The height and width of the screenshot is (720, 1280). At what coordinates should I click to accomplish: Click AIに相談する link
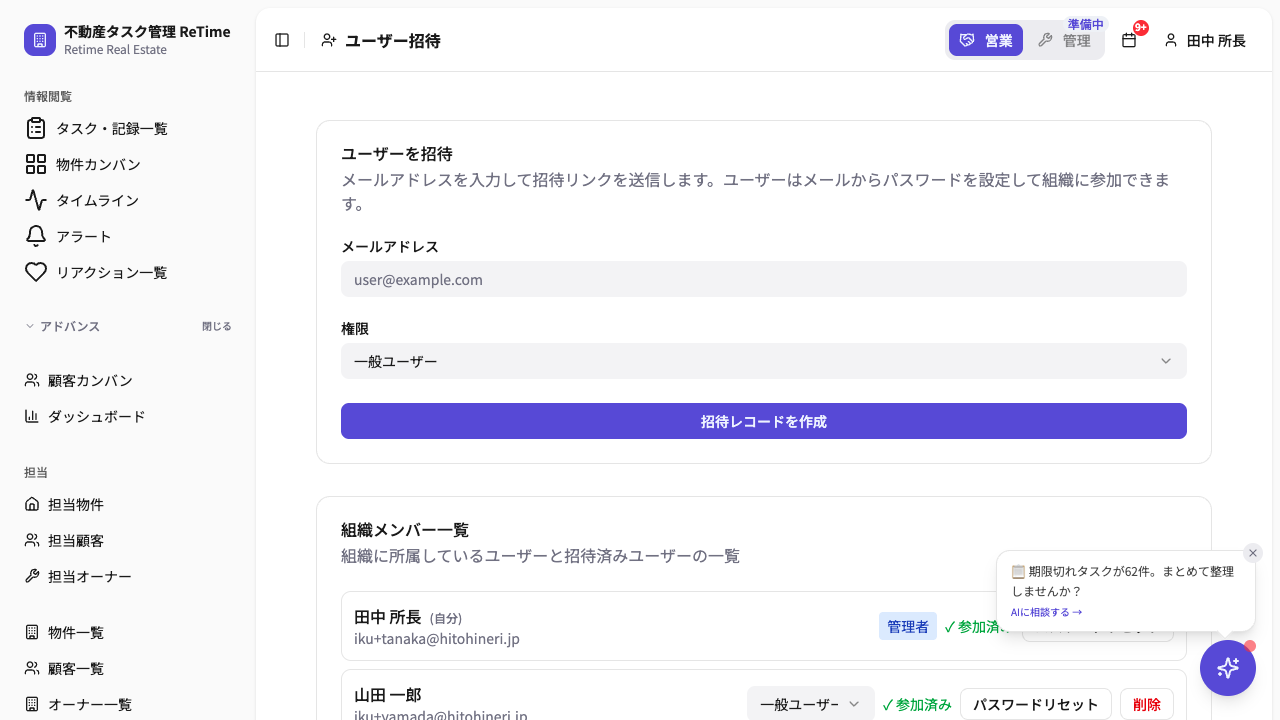pyautogui.click(x=1046, y=612)
